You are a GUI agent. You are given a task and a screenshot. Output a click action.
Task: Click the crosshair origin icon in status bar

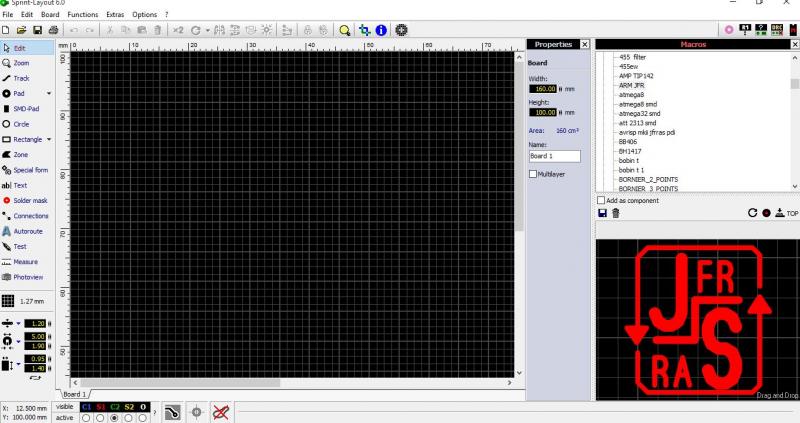196,412
